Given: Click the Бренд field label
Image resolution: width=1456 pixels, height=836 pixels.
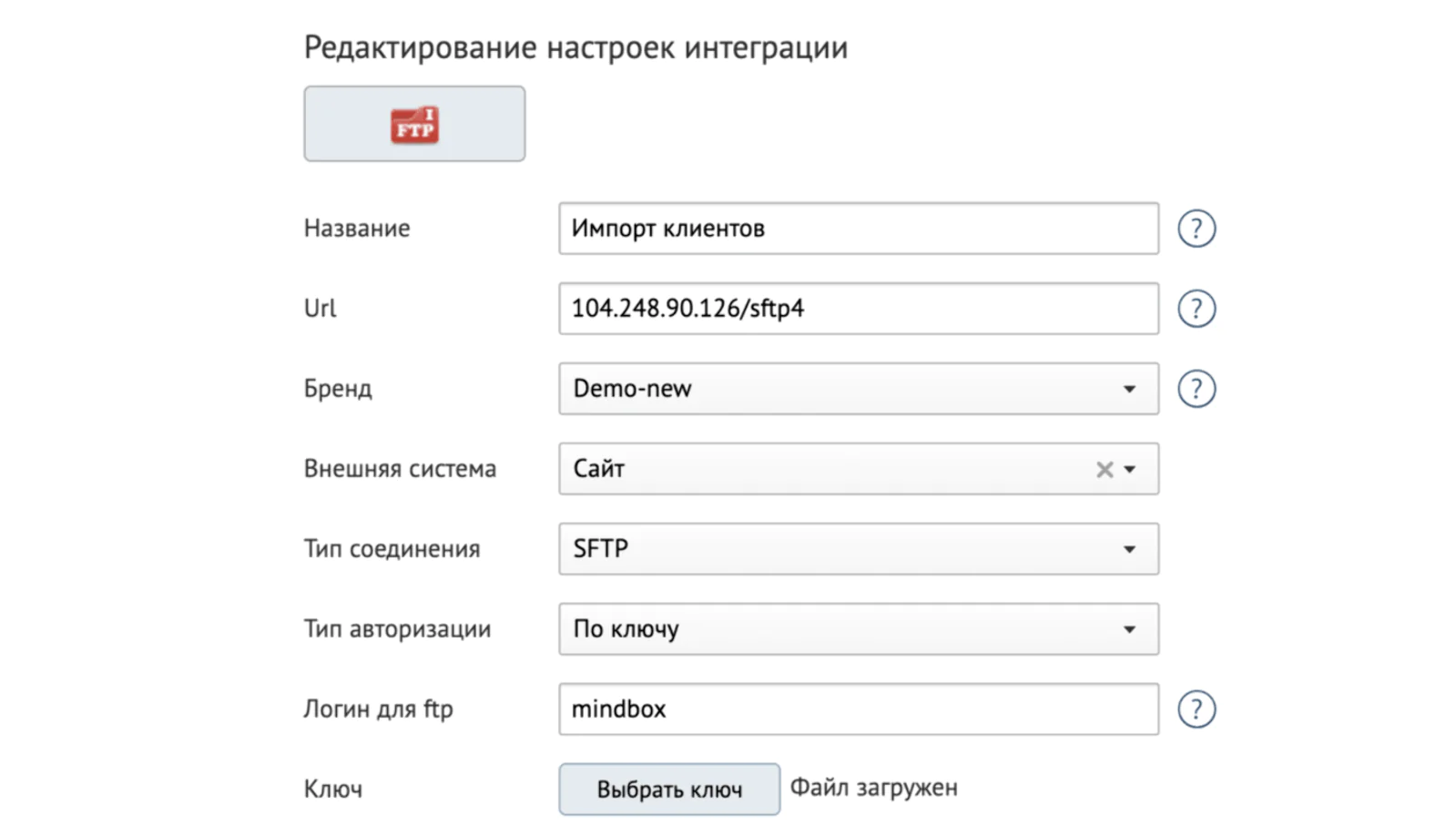Looking at the screenshot, I should (338, 389).
